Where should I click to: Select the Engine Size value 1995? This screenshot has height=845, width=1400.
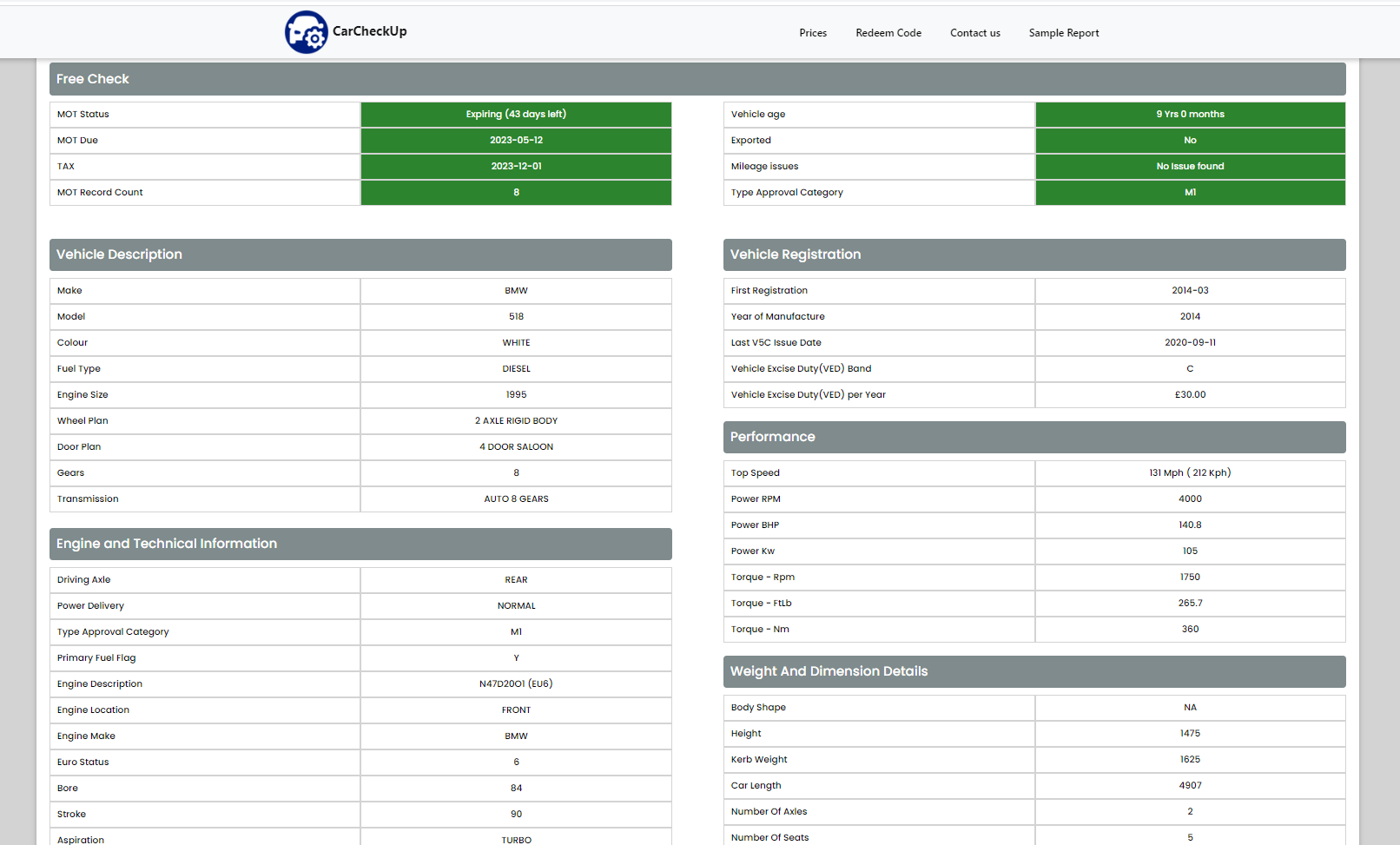click(516, 395)
